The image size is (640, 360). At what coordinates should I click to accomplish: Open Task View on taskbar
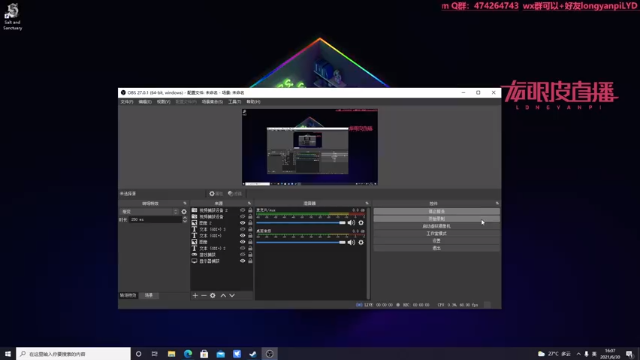[155, 354]
